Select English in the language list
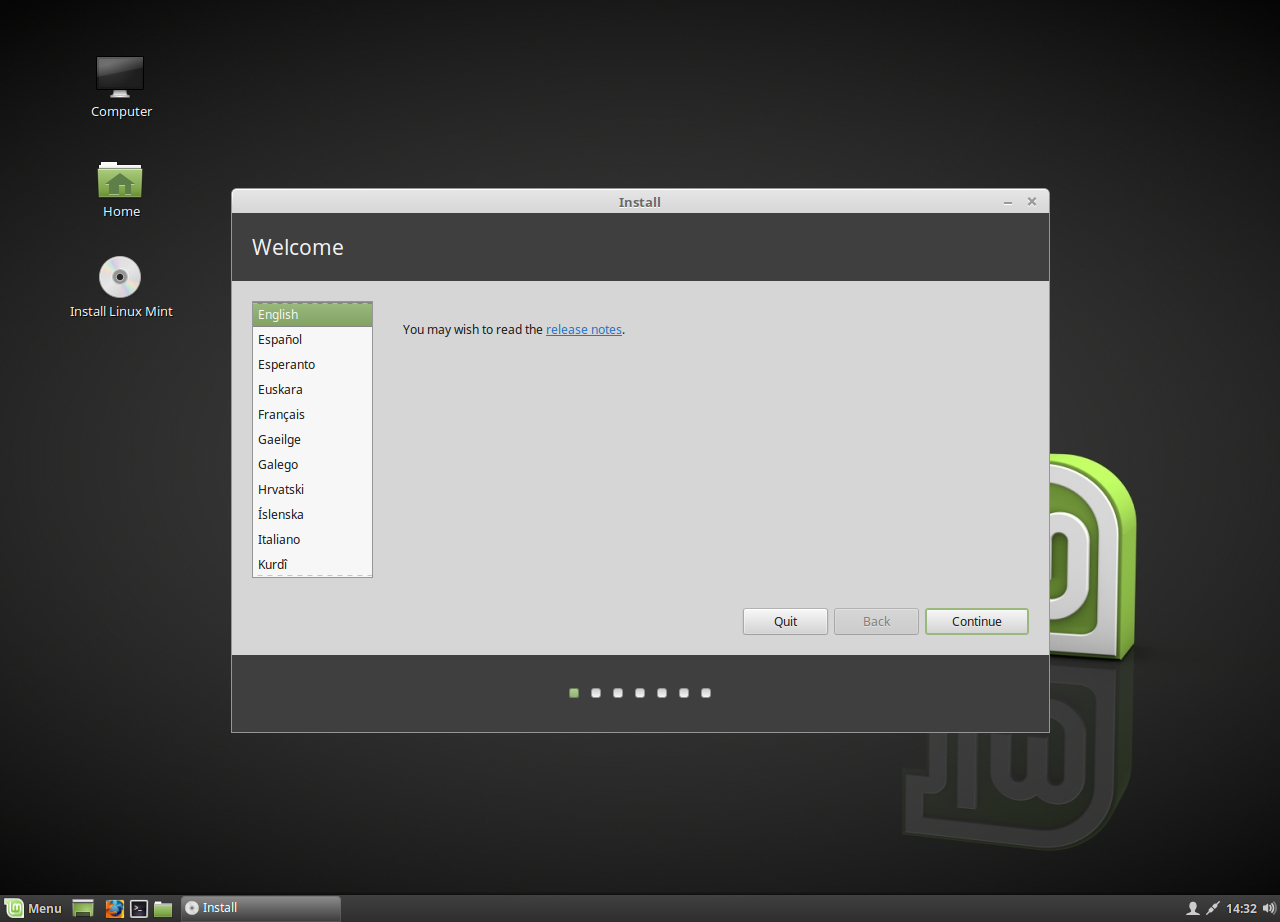Viewport: 1280px width, 922px height. pyautogui.click(x=312, y=314)
